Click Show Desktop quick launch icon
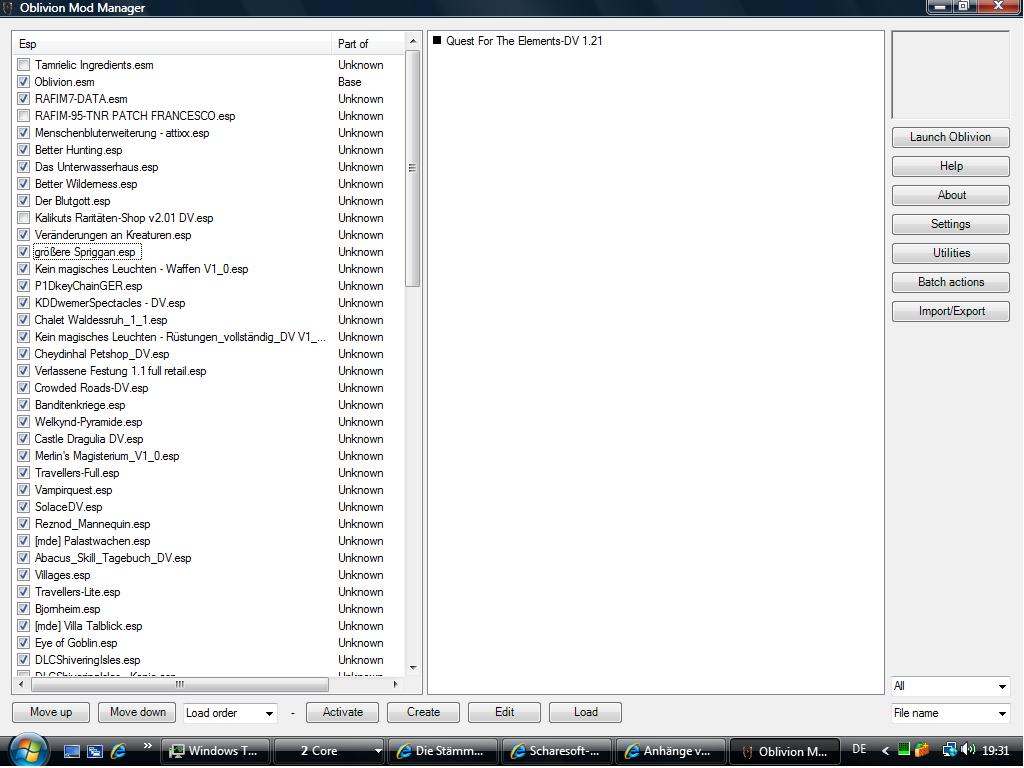Screen dimensions: 1024x768 [72, 751]
